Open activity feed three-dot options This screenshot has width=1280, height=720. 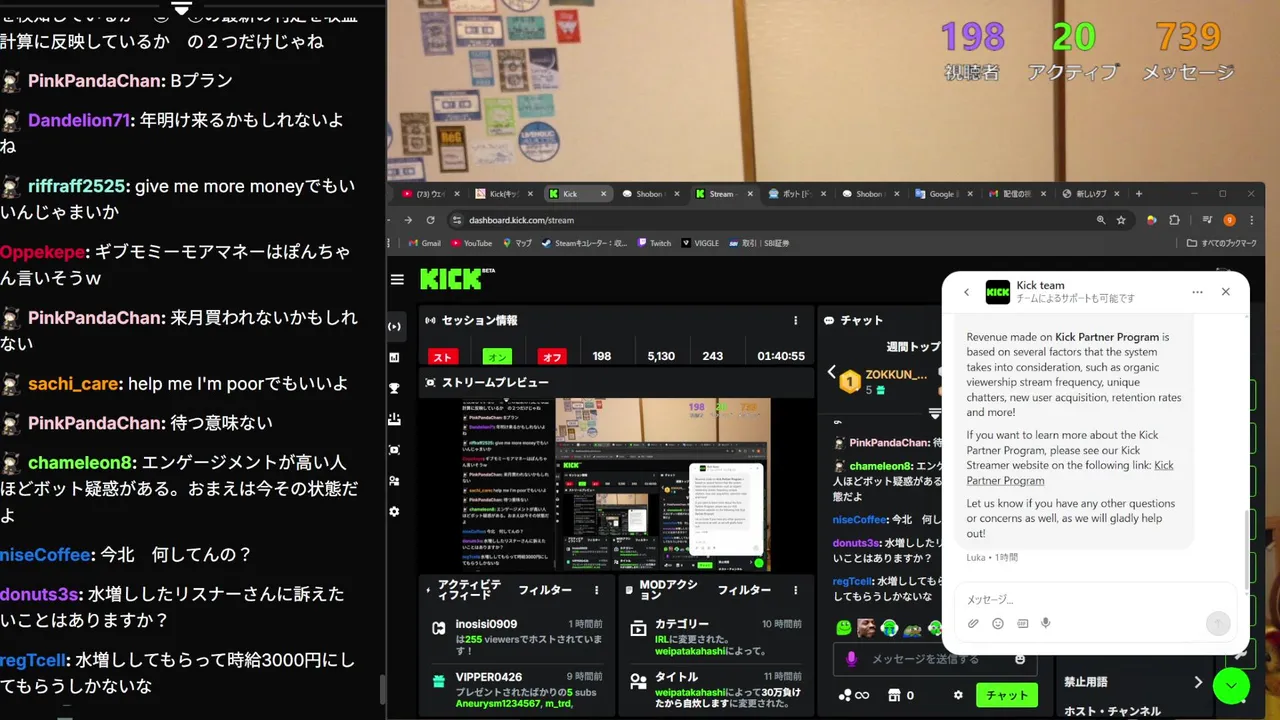coord(597,591)
